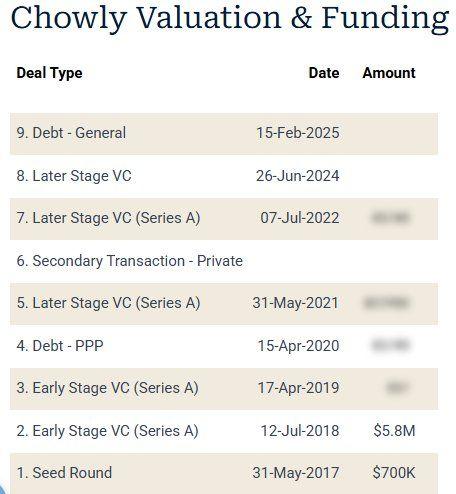
Task: Select 7. Later Stage VC (Series A) row
Action: pyautogui.click(x=224, y=219)
